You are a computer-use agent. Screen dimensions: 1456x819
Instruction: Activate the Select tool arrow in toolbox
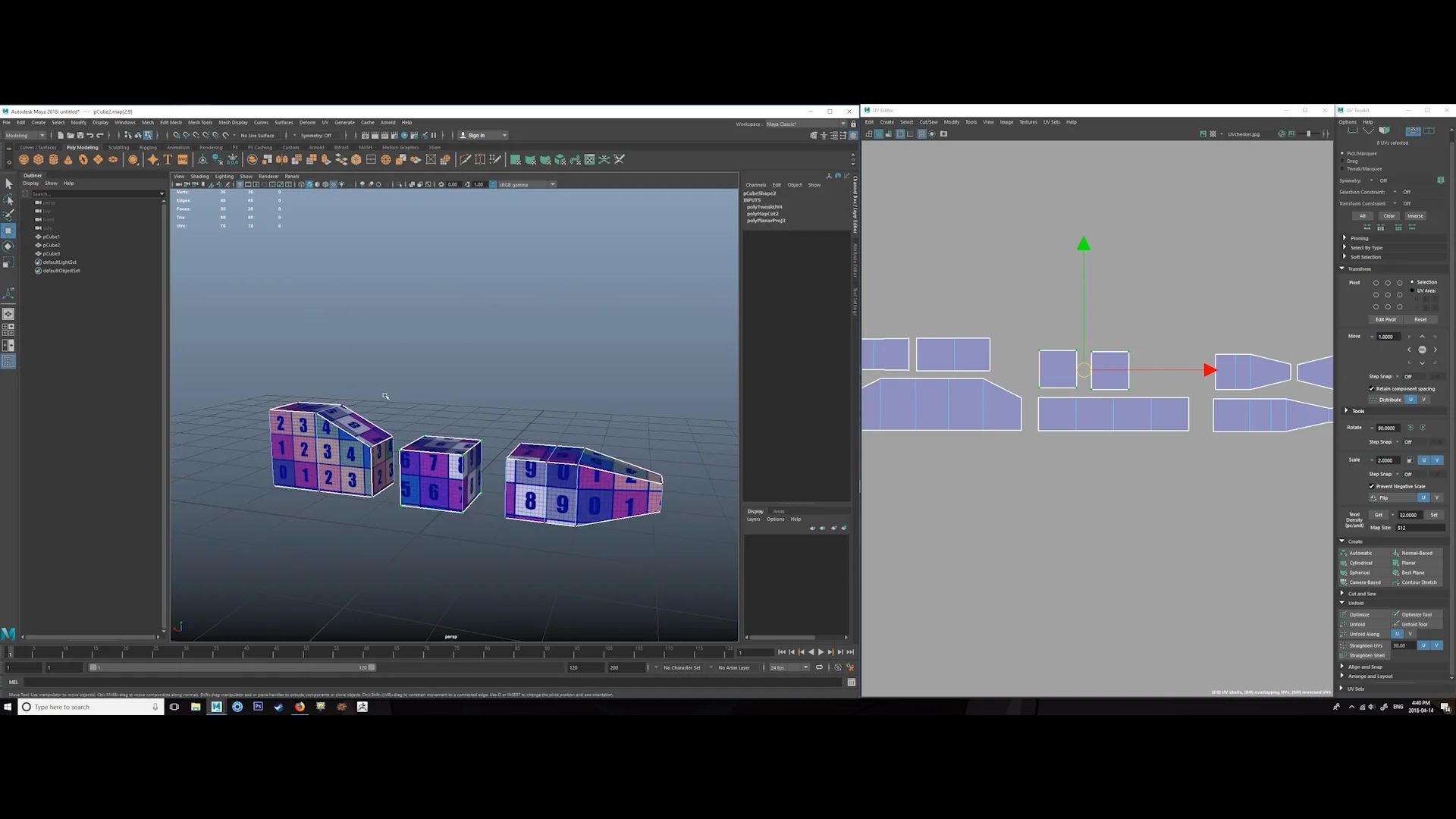tap(8, 184)
